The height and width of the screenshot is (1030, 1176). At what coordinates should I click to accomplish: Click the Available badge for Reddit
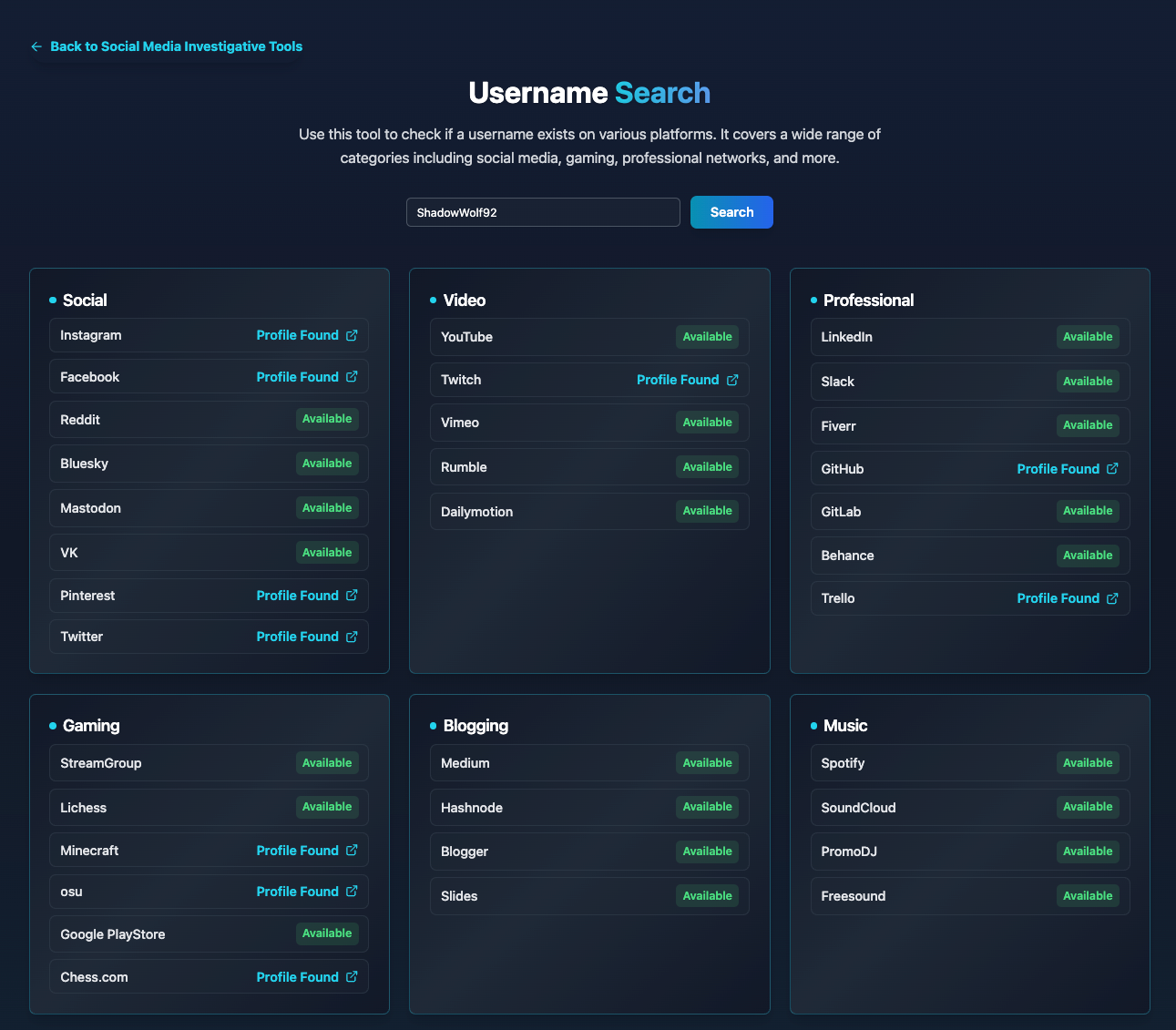pos(327,419)
